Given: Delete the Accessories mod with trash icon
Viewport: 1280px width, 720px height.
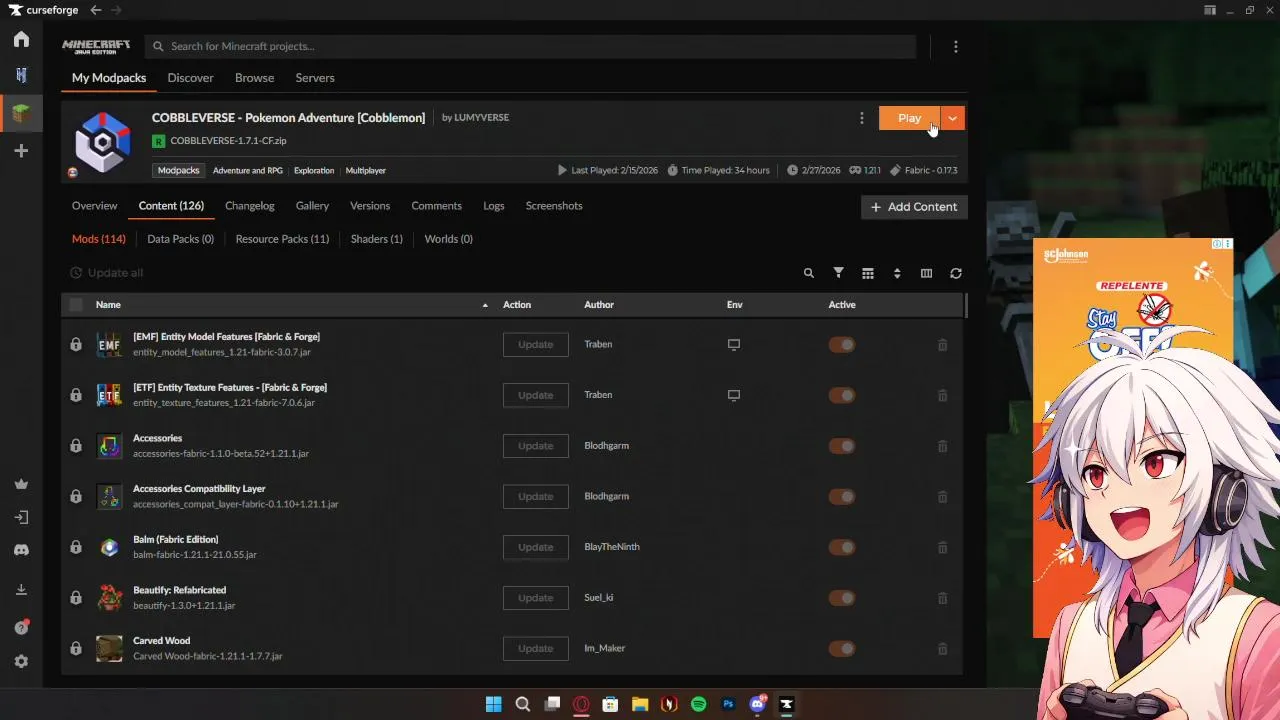Looking at the screenshot, I should 942,446.
